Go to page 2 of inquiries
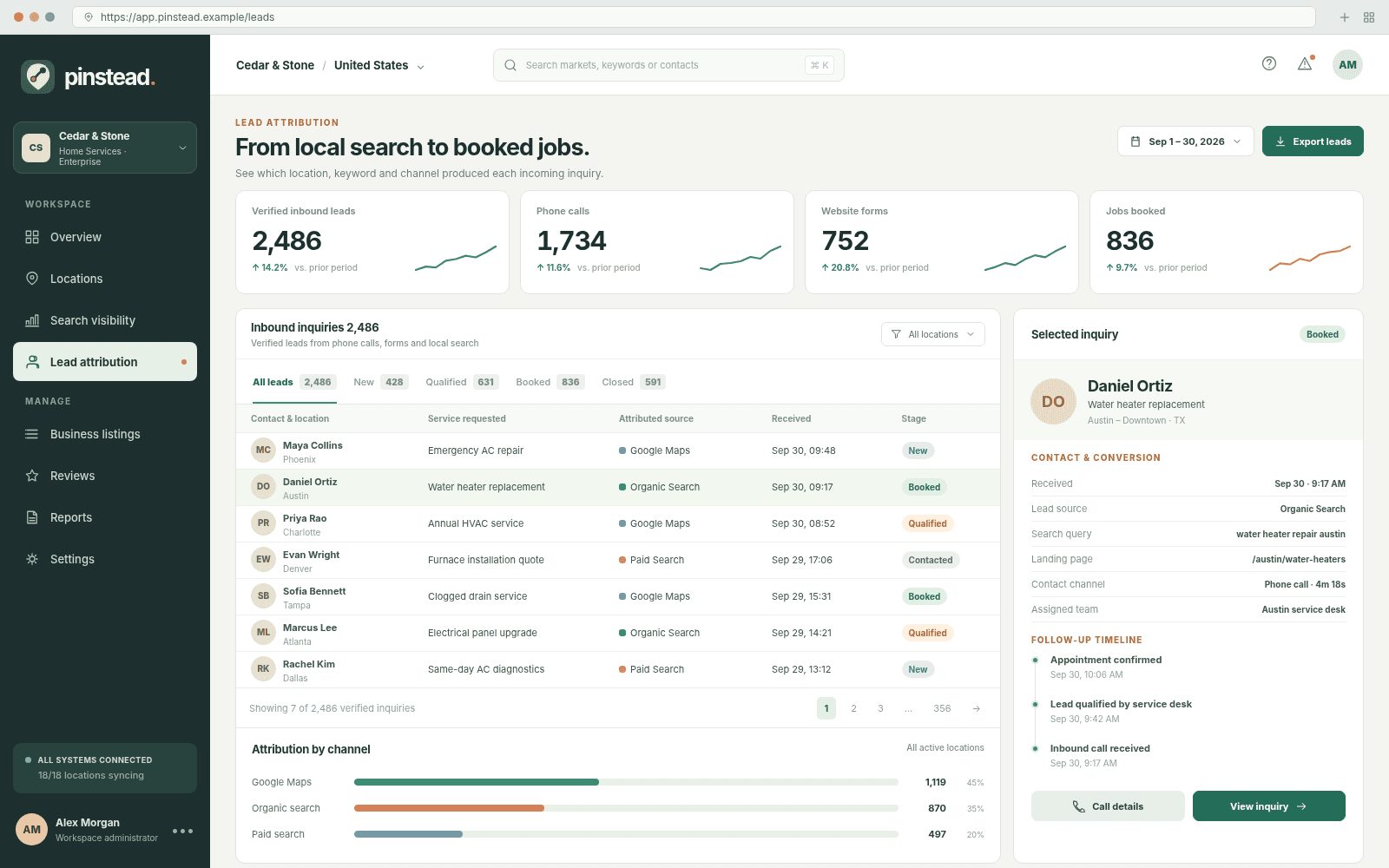The image size is (1389, 868). click(x=853, y=708)
